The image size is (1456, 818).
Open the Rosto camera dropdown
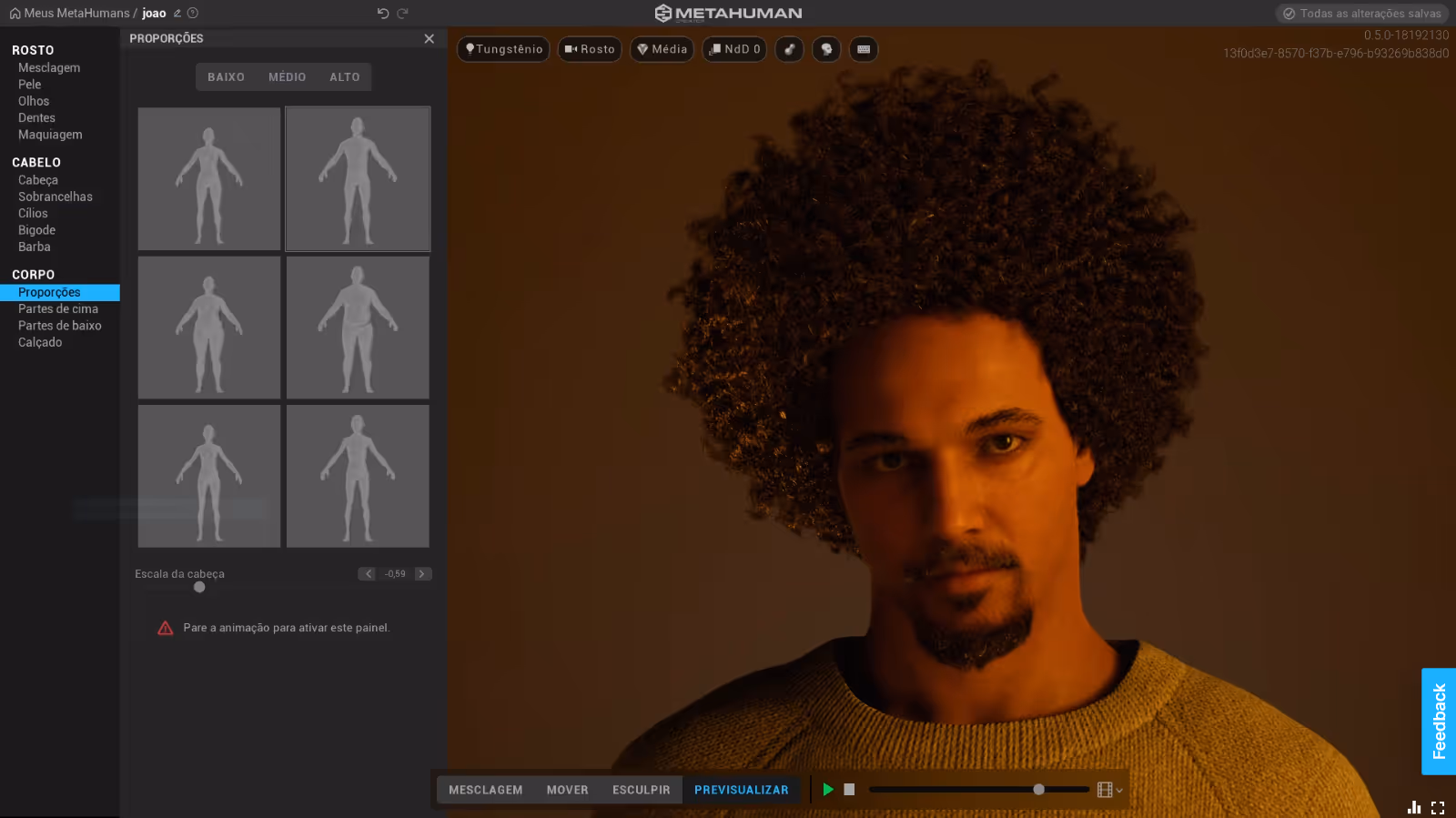590,49
